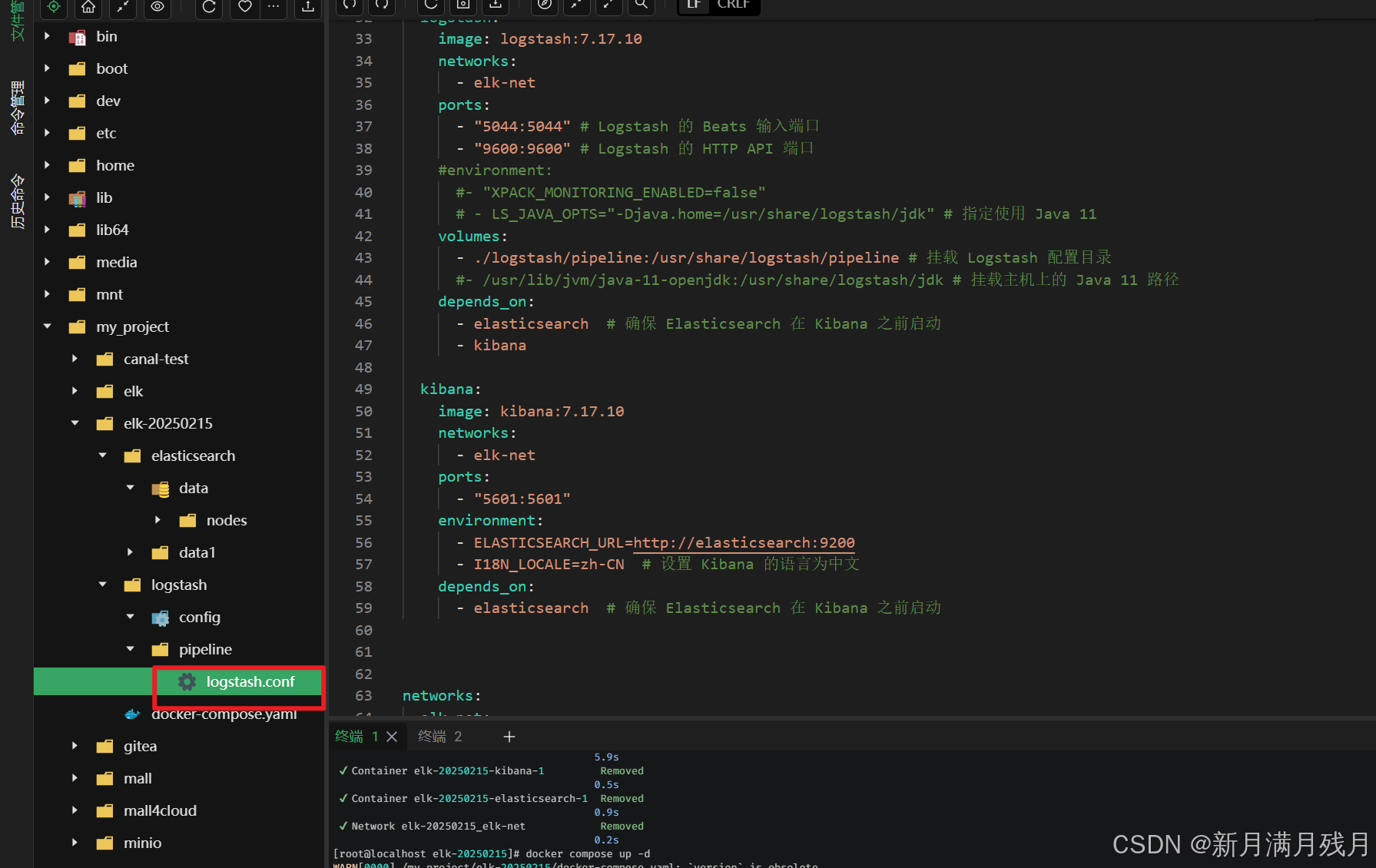Open the canal-test folder

pos(156,359)
